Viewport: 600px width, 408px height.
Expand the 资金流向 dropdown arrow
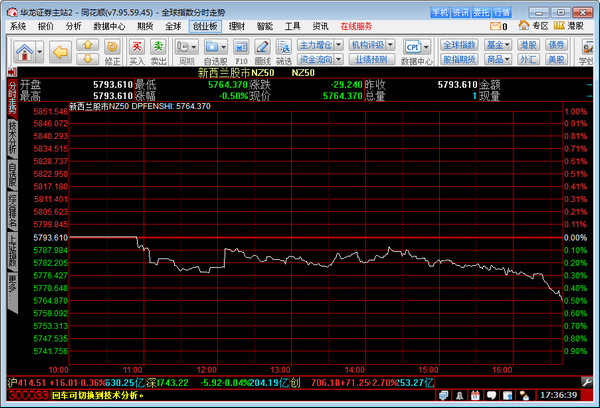339,59
